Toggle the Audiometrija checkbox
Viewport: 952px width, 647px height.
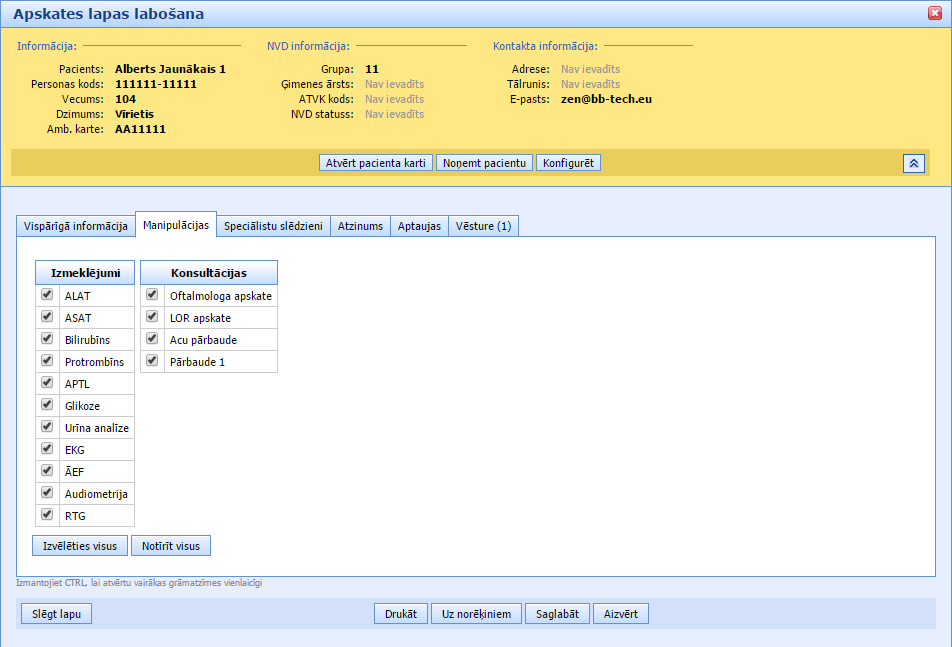47,493
